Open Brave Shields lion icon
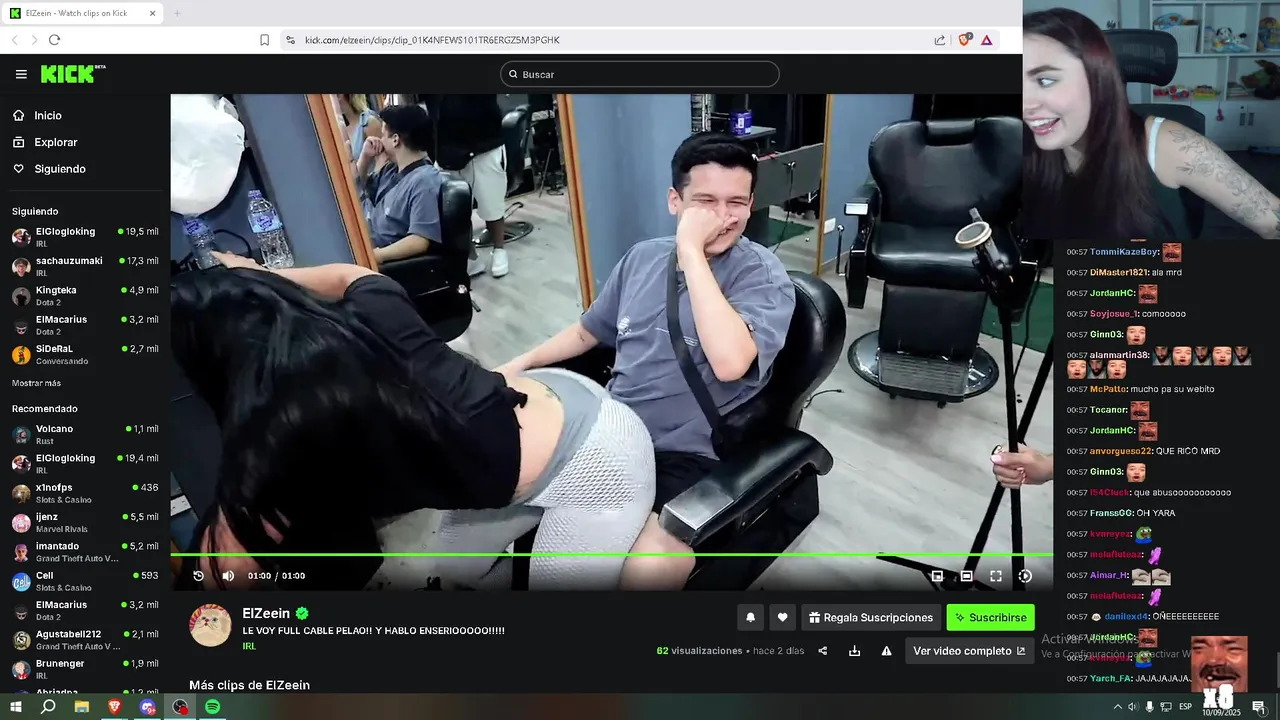1280x720 pixels. click(x=965, y=40)
